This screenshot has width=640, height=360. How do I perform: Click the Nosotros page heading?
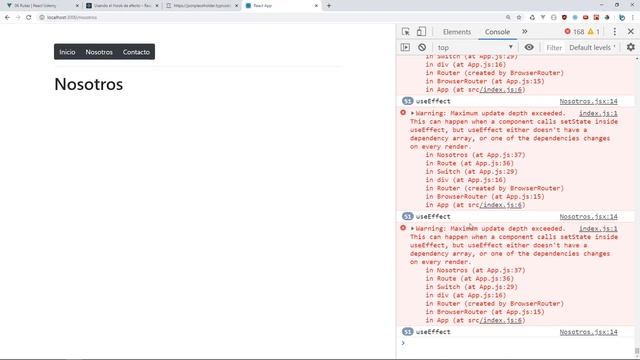[x=89, y=84]
